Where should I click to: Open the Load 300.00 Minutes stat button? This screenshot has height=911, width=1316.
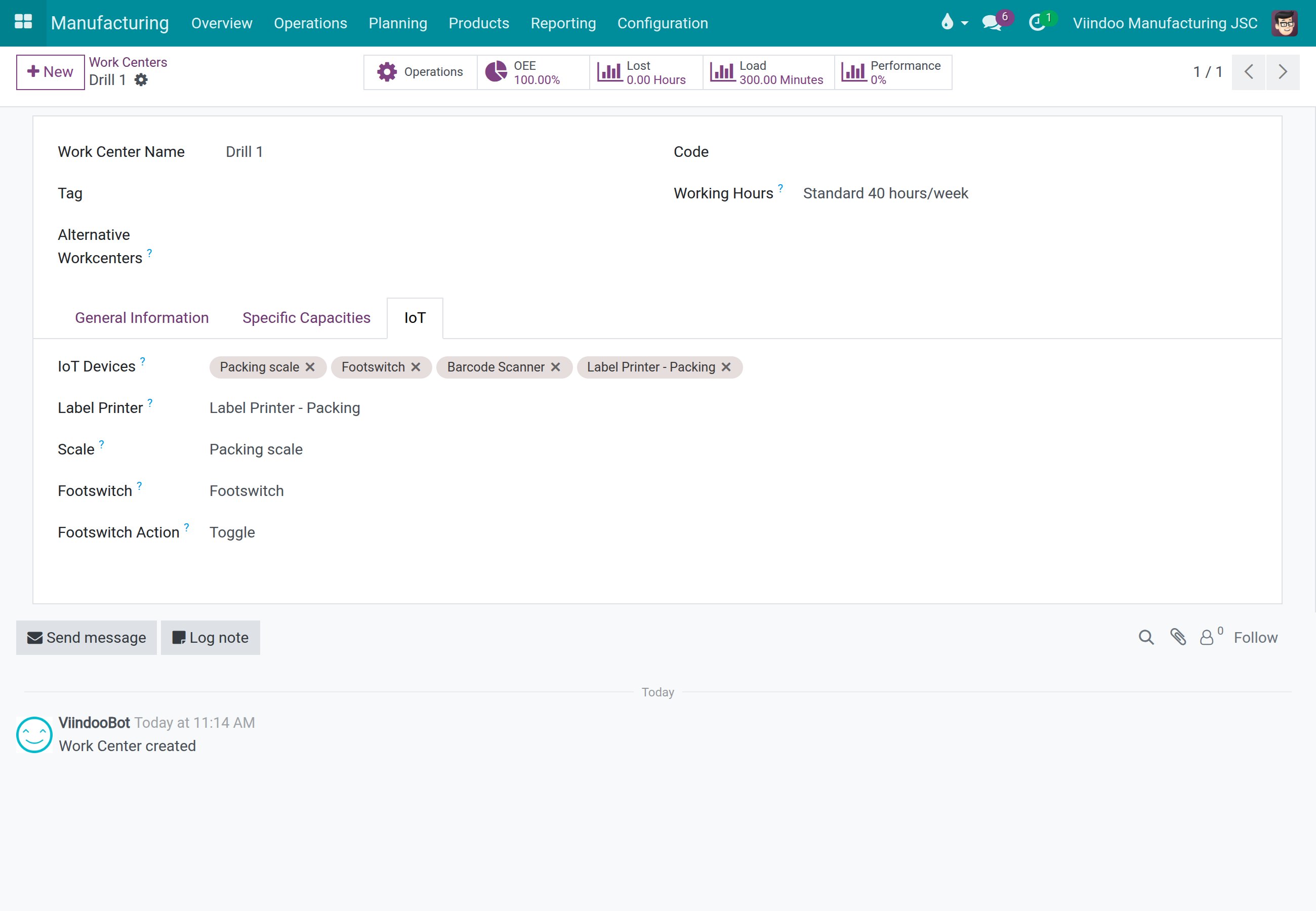coord(768,72)
